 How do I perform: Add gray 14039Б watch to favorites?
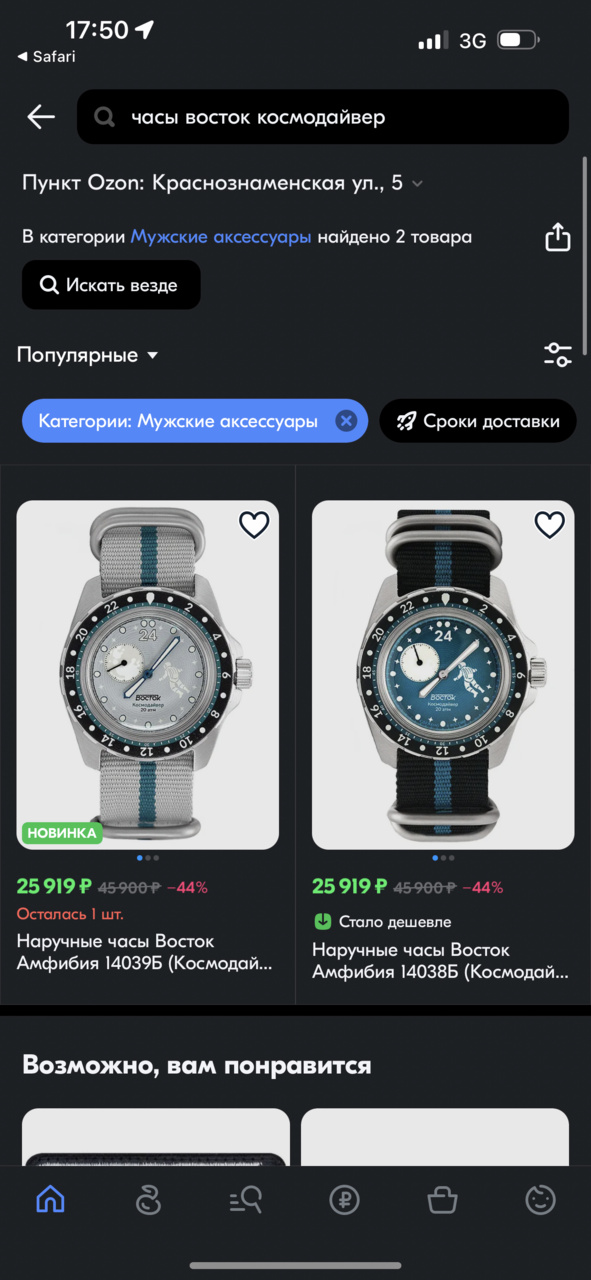[x=254, y=525]
